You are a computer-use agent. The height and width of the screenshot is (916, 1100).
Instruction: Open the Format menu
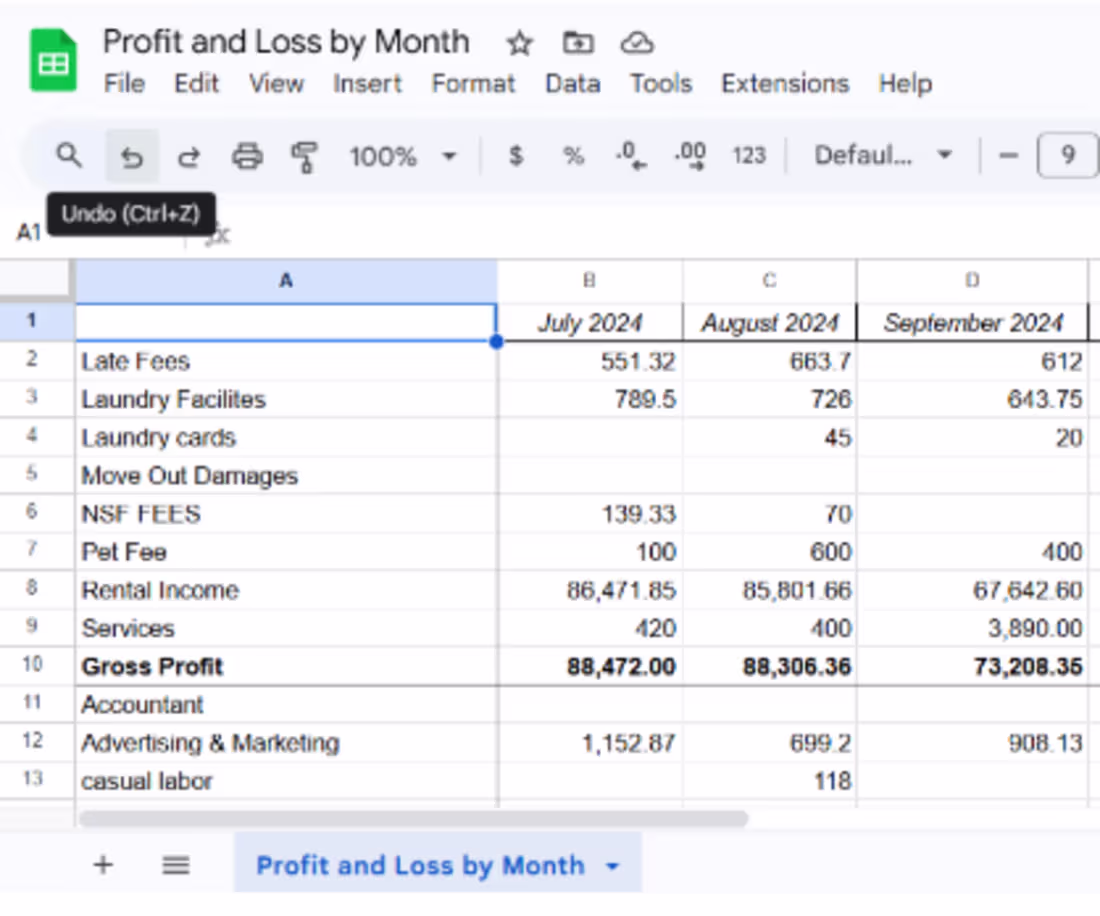[473, 84]
